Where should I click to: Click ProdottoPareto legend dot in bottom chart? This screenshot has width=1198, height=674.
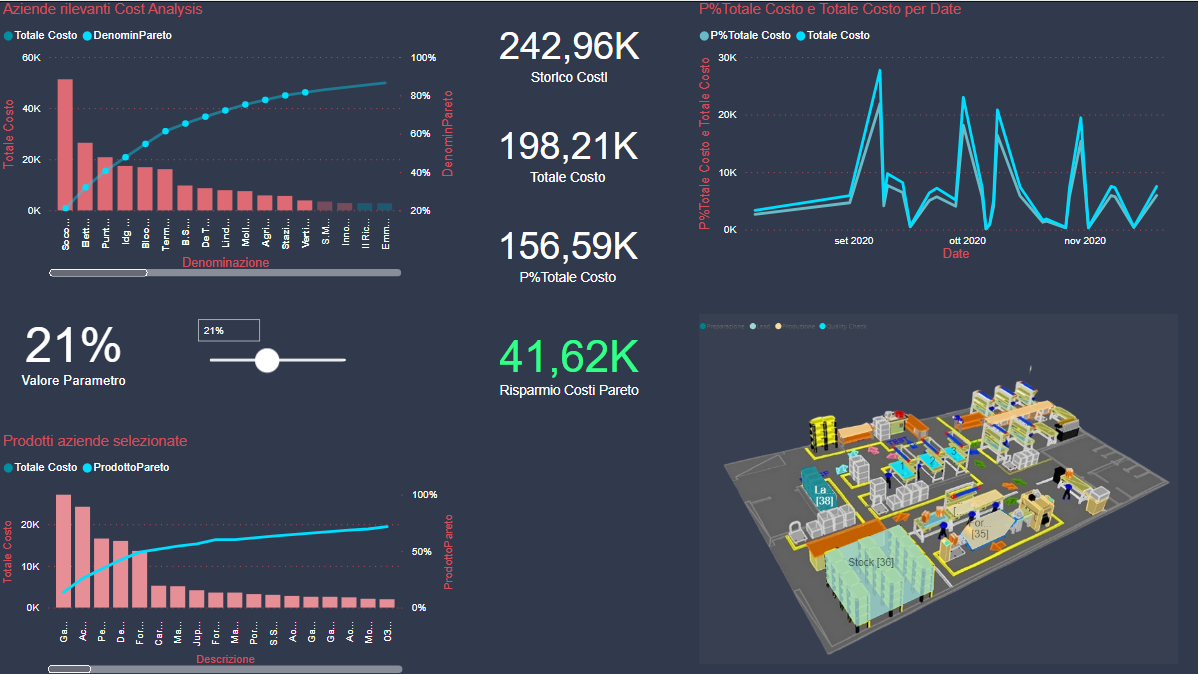[x=87, y=467]
